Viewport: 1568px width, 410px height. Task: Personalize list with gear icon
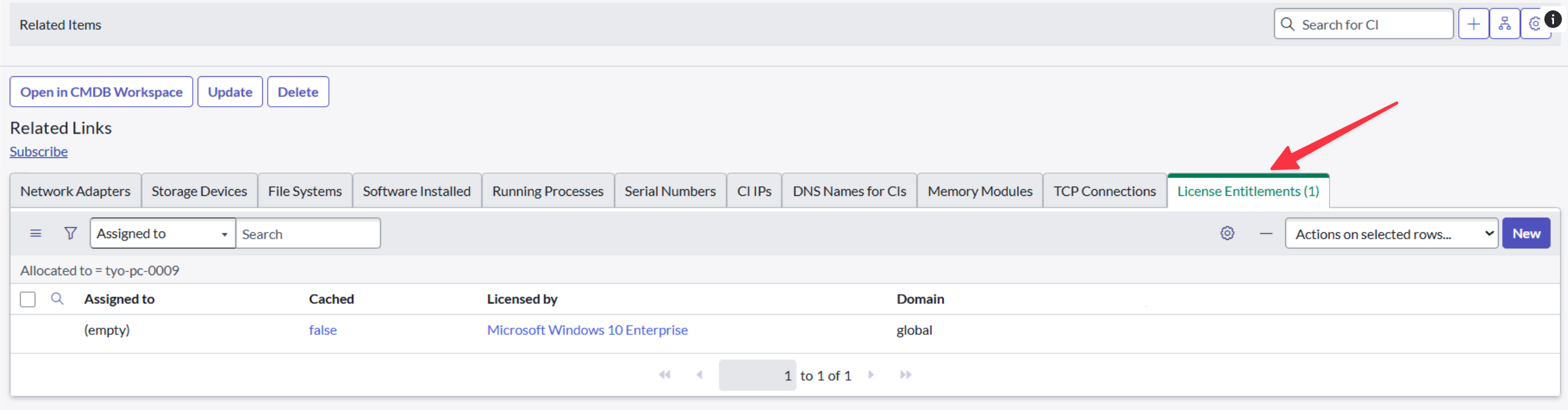[1228, 234]
